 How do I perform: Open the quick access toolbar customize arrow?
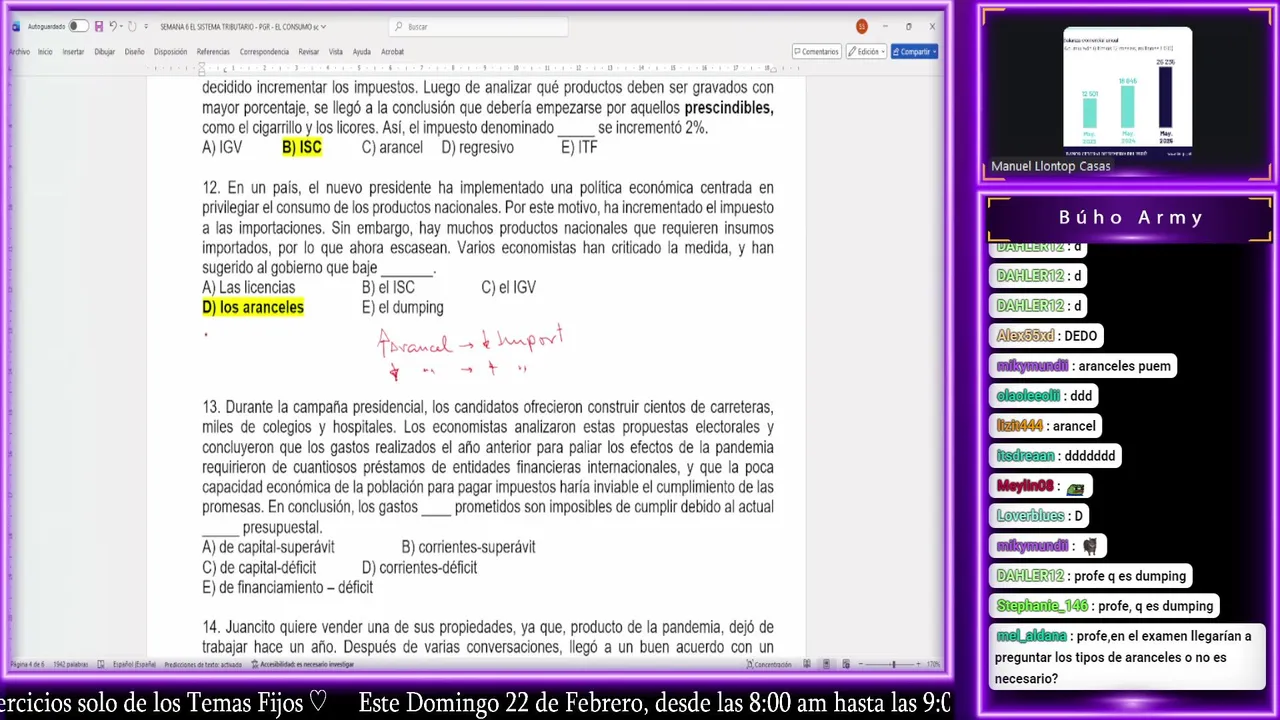pyautogui.click(x=147, y=26)
